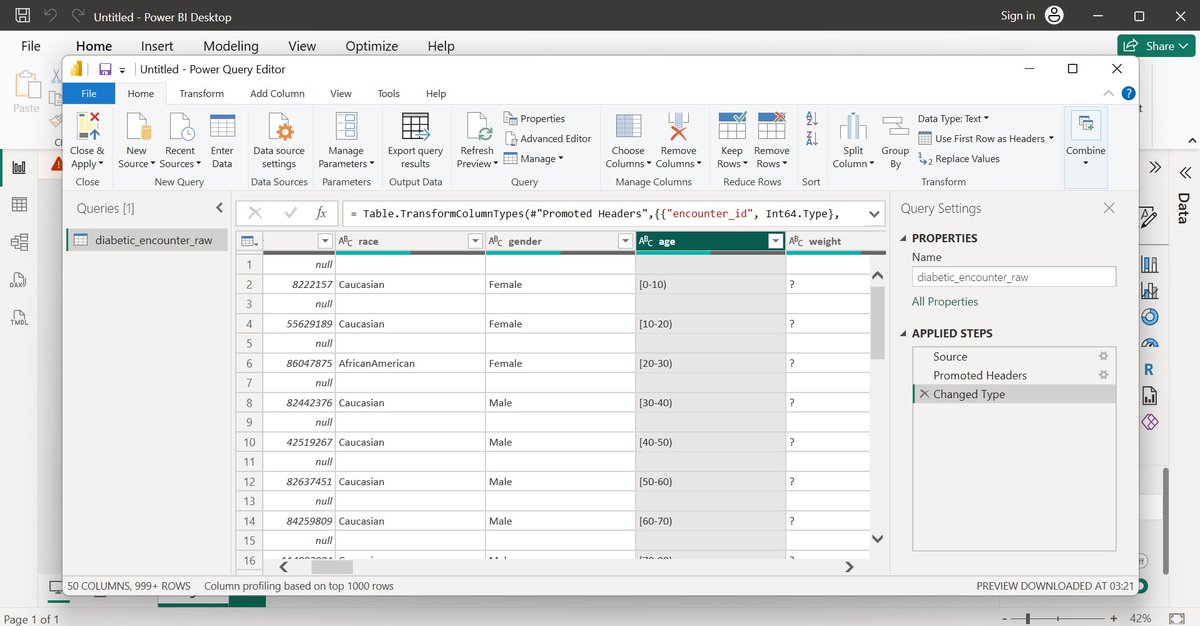Click the Manage Parameters icon
Screen dimensions: 1200x626
click(x=346, y=126)
